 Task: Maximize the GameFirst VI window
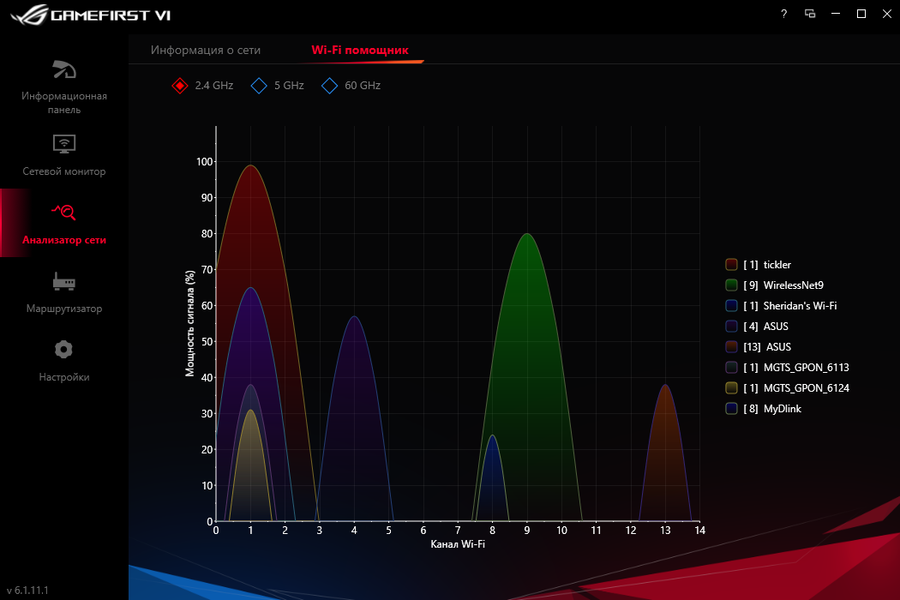861,14
